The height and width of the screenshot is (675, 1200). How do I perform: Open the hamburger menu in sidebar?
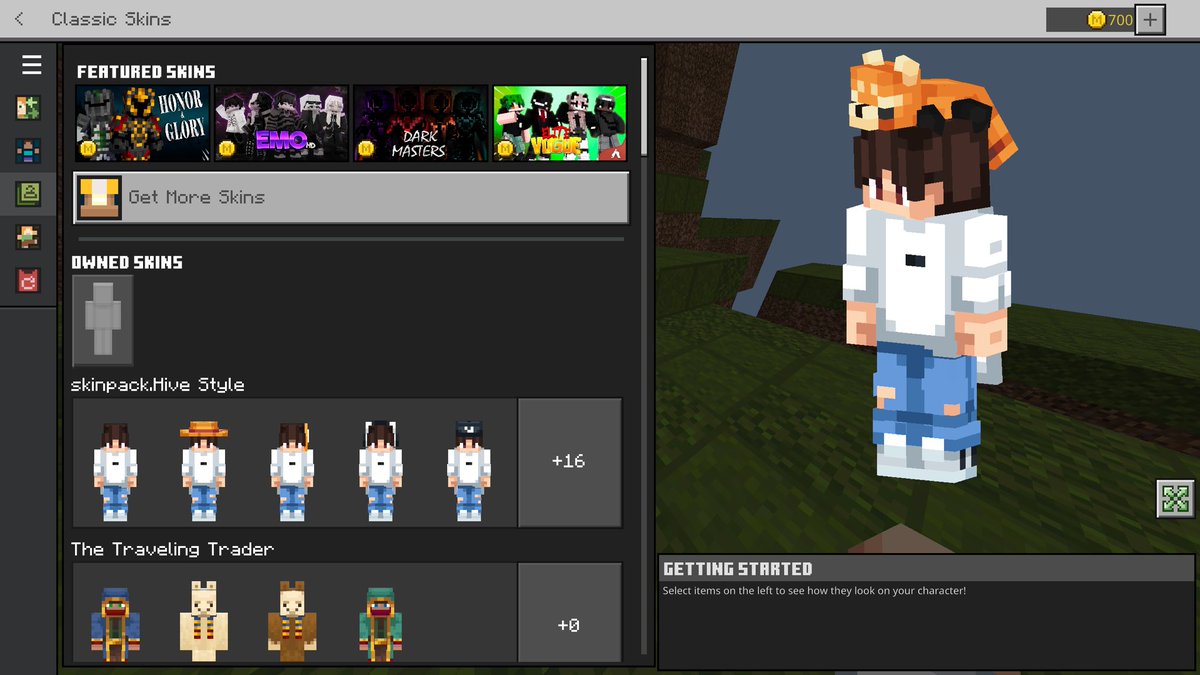32,65
